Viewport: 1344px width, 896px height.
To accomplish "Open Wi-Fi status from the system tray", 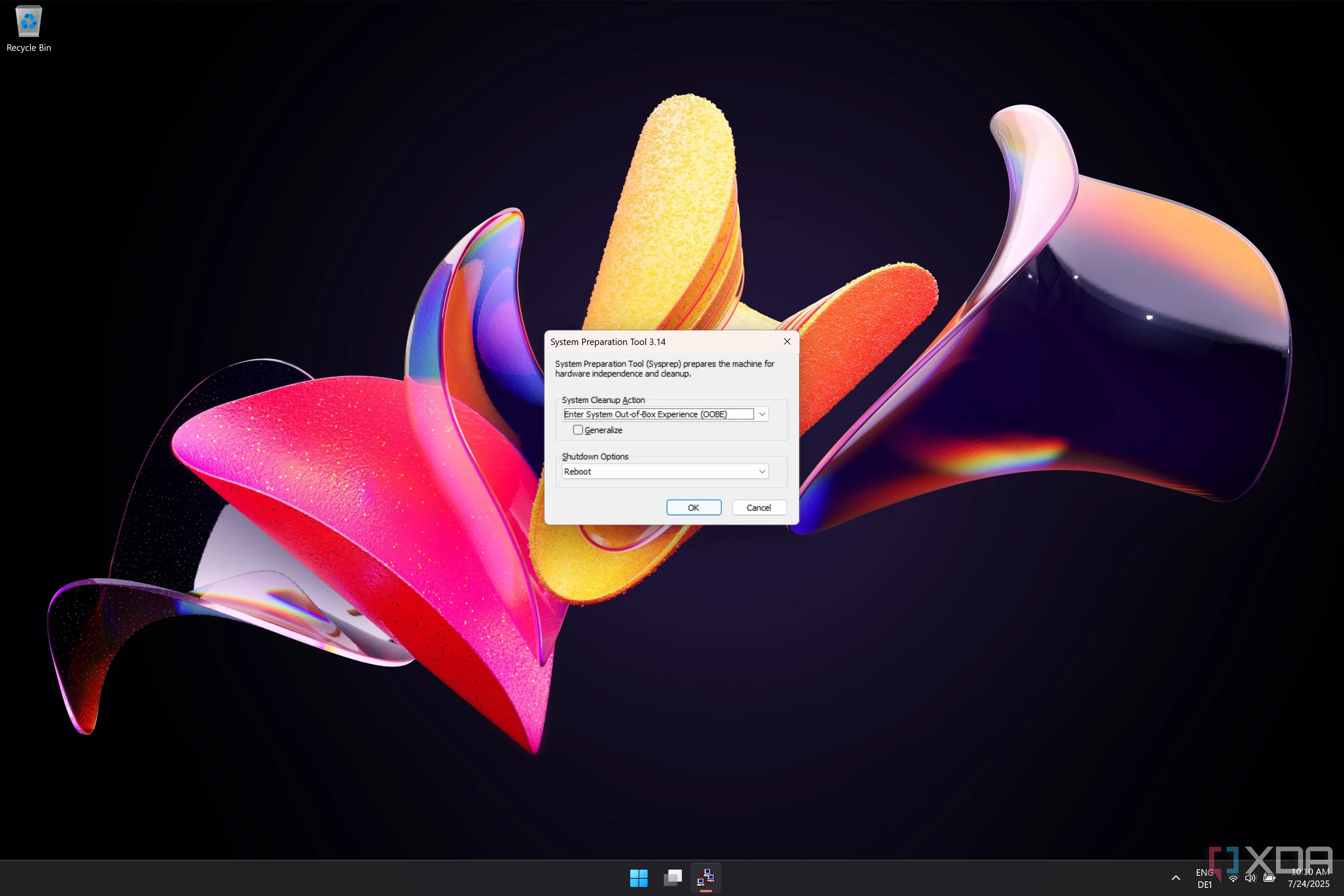I will pos(1232,878).
